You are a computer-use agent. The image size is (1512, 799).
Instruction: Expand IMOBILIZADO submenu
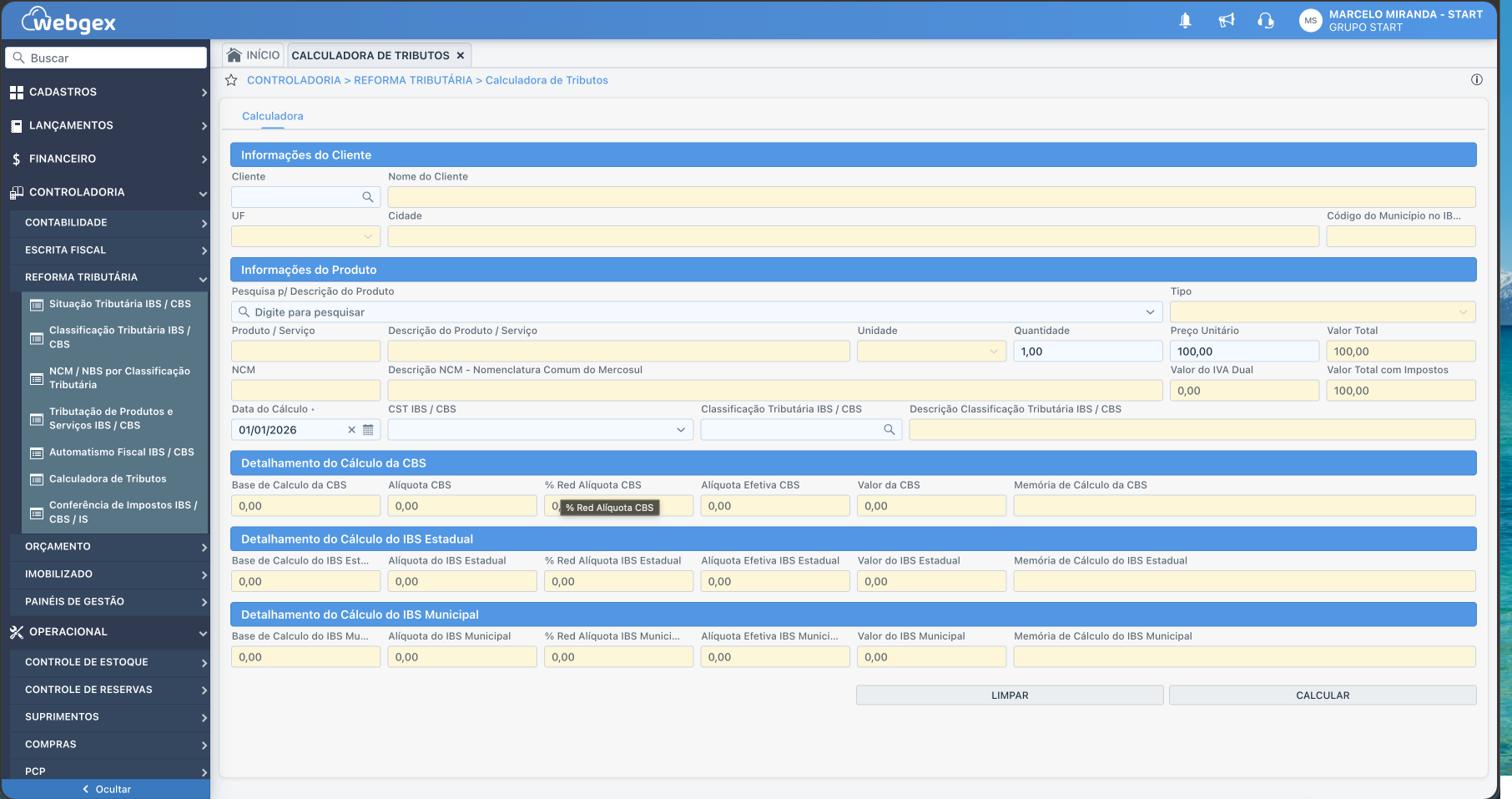pyautogui.click(x=109, y=574)
